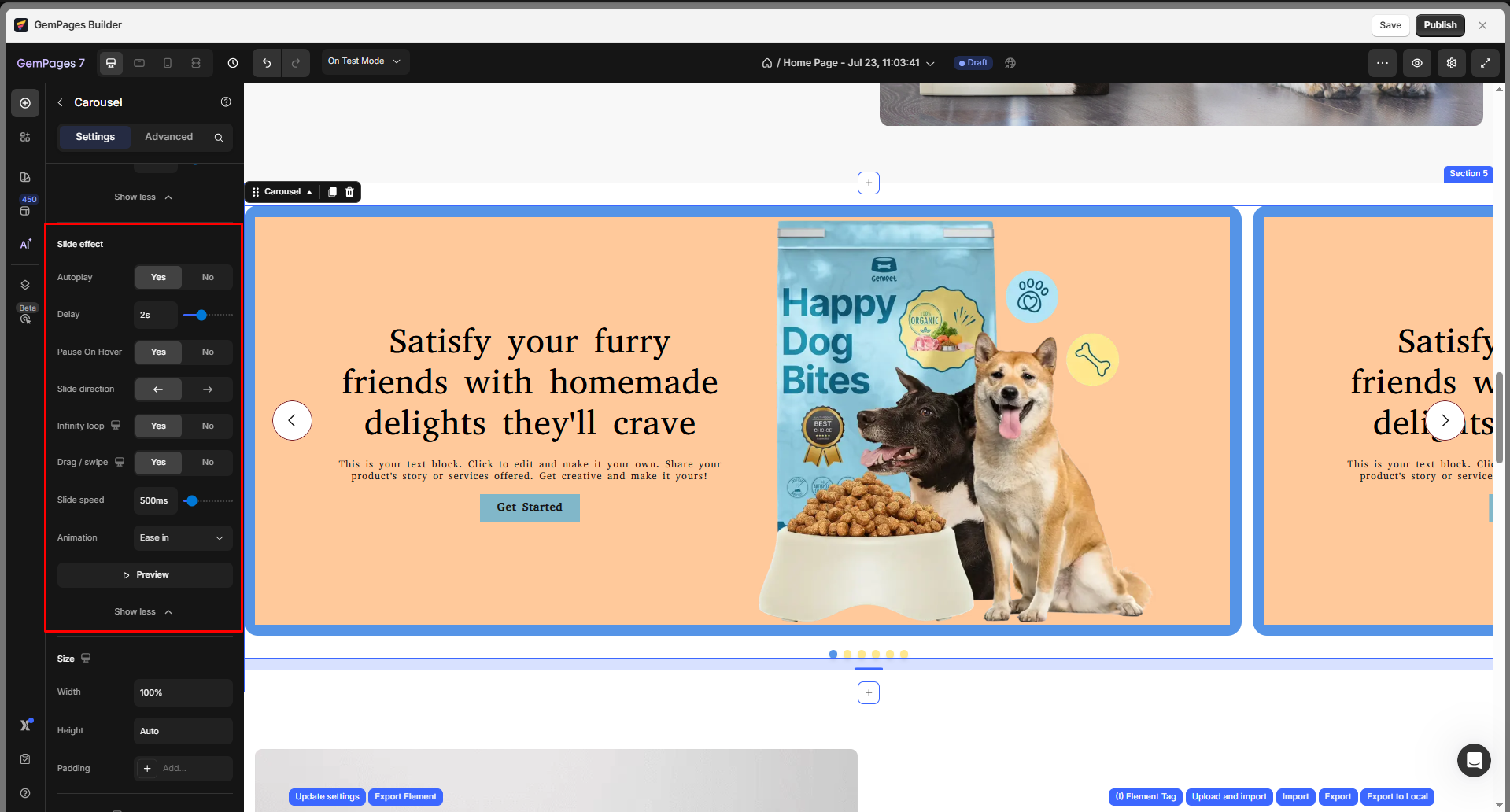The height and width of the screenshot is (812, 1510).
Task: Adjust the Slide speed slider handle
Action: [x=191, y=500]
